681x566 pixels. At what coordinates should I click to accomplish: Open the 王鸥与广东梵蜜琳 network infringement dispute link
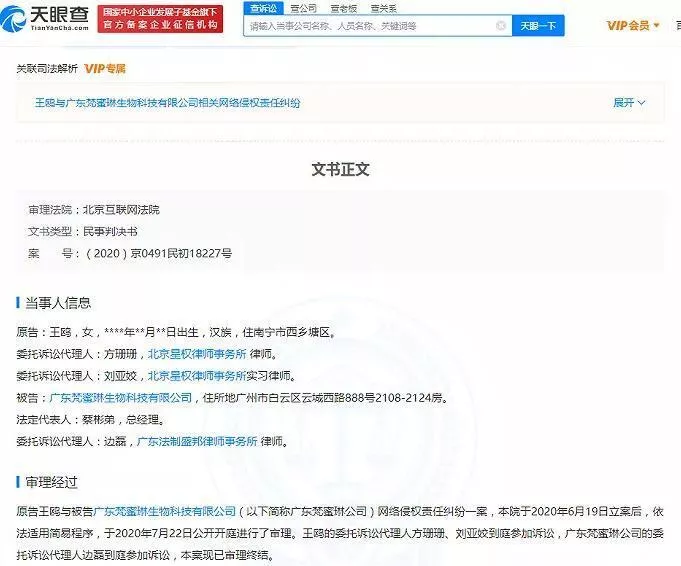pos(167,103)
